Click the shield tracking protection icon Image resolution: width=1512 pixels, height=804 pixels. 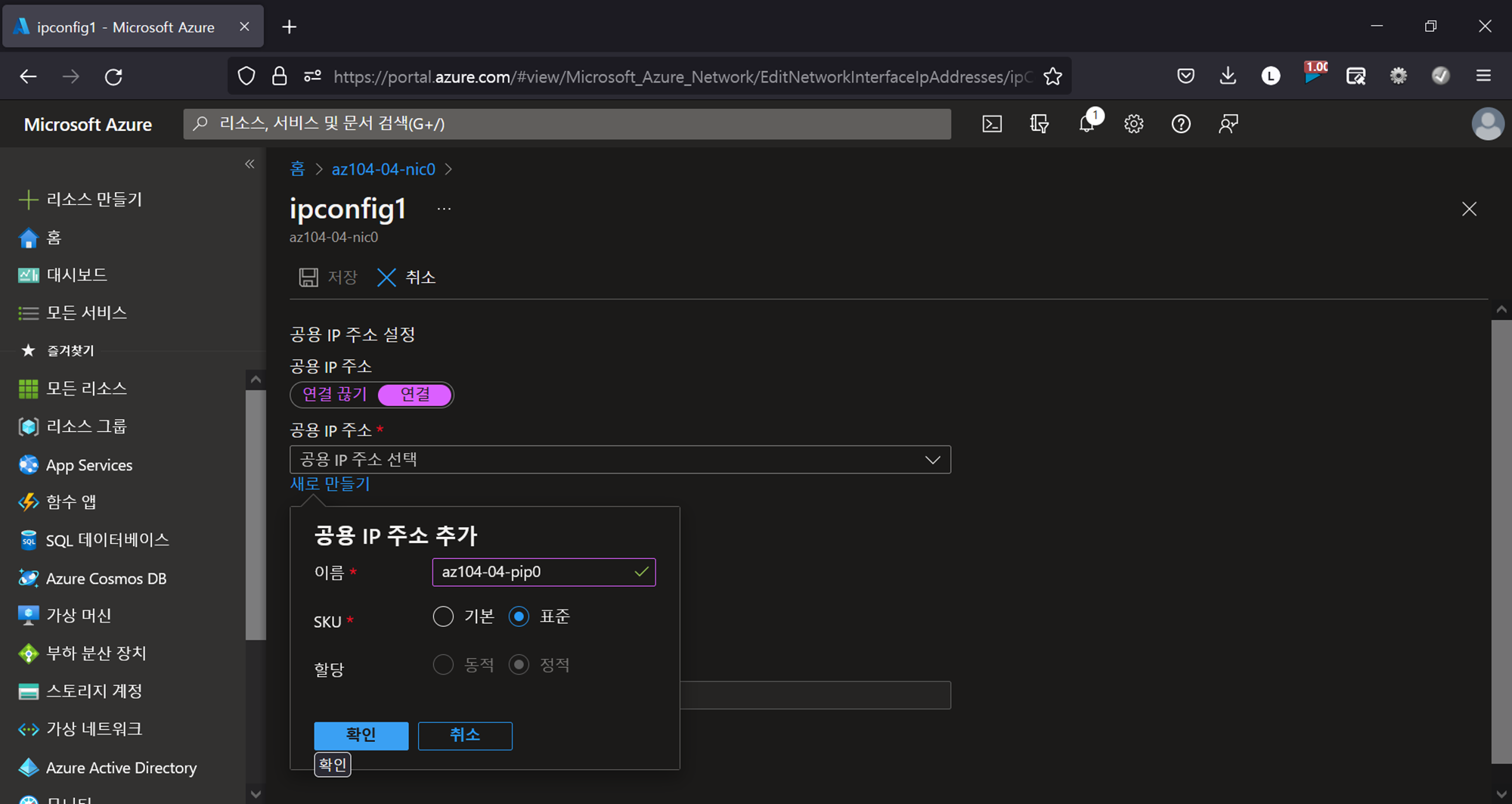(x=246, y=76)
